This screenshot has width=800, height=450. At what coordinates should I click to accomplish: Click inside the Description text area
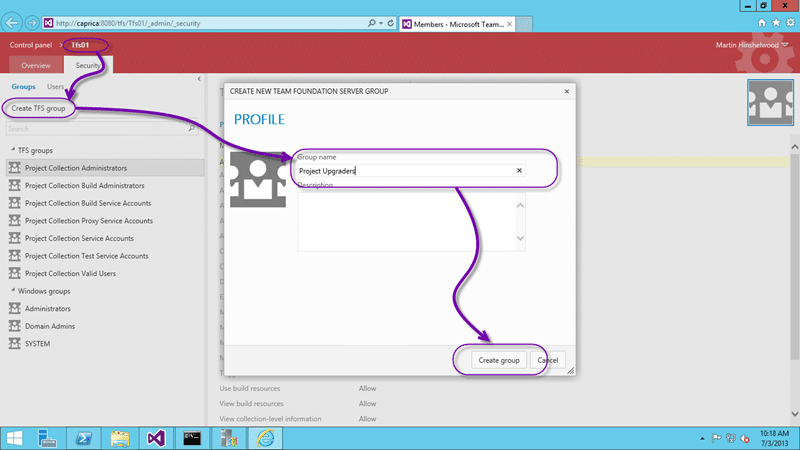click(407, 222)
